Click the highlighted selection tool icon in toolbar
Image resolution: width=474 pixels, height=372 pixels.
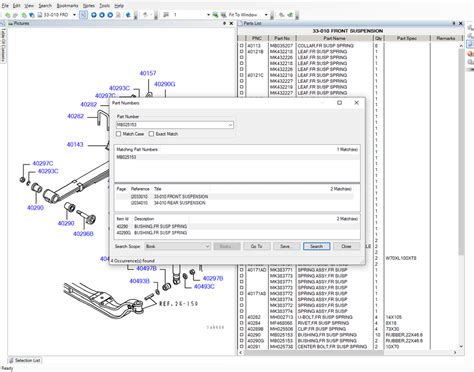click(x=83, y=15)
